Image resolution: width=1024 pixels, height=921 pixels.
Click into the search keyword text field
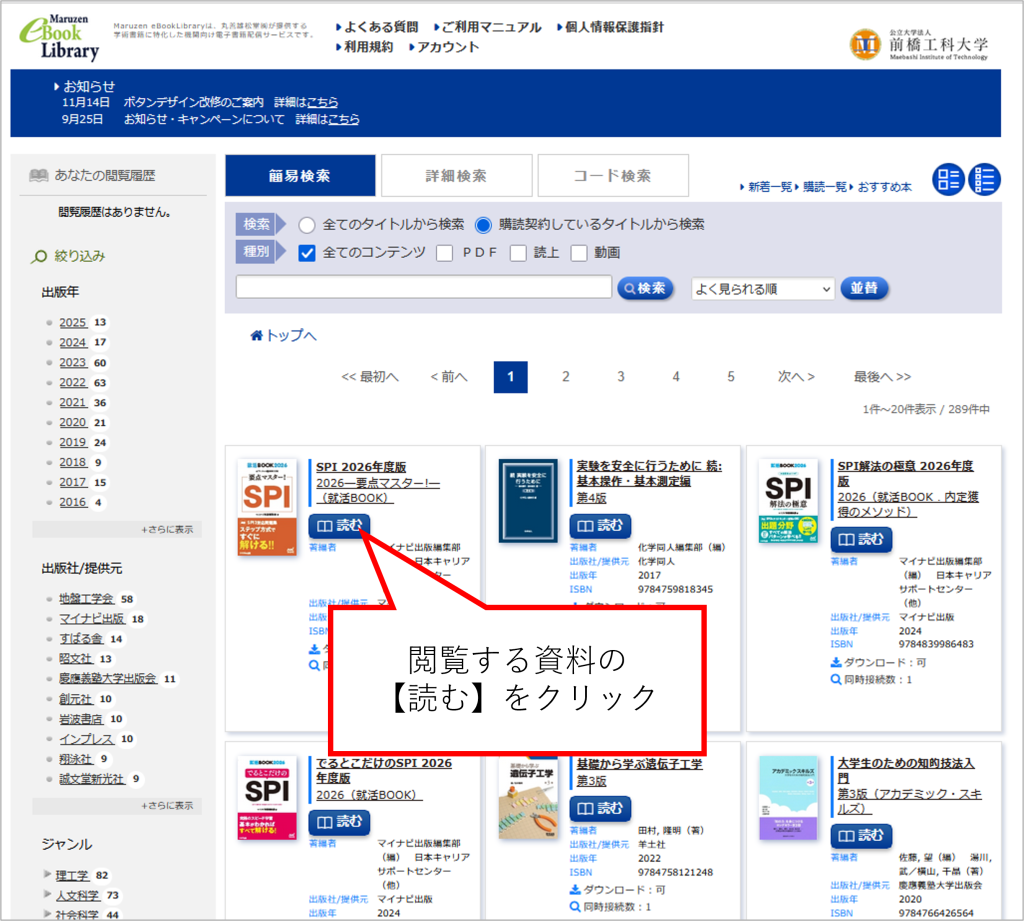pyautogui.click(x=424, y=287)
